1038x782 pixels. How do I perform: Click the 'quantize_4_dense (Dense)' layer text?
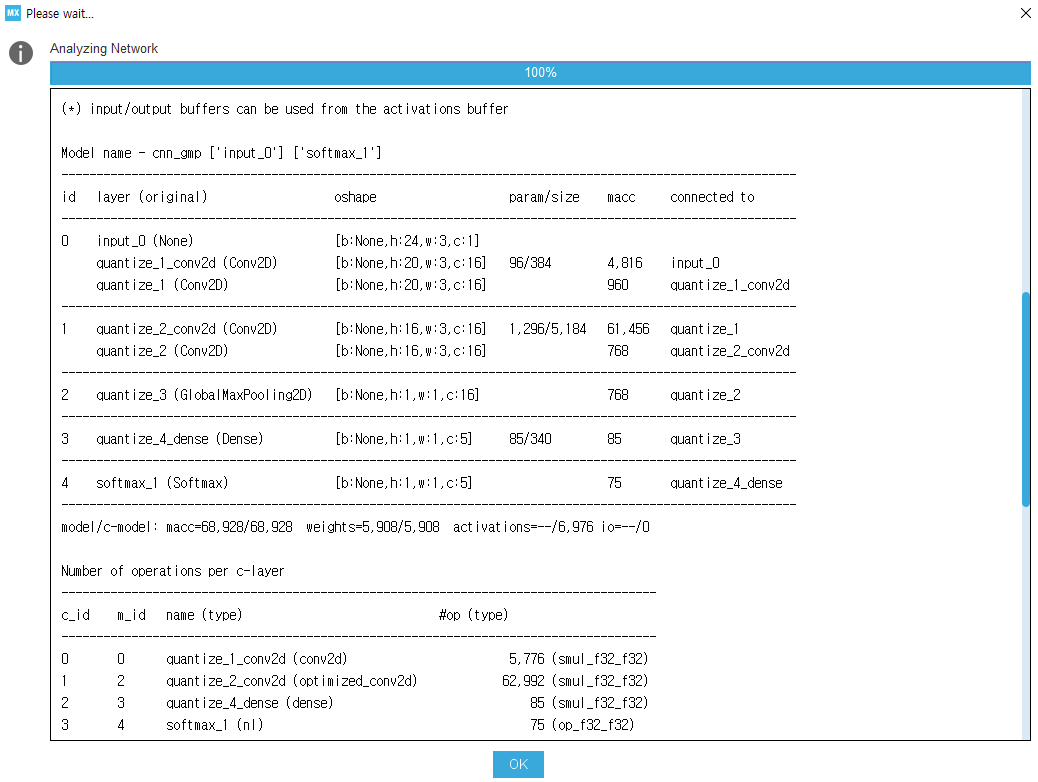tap(179, 439)
